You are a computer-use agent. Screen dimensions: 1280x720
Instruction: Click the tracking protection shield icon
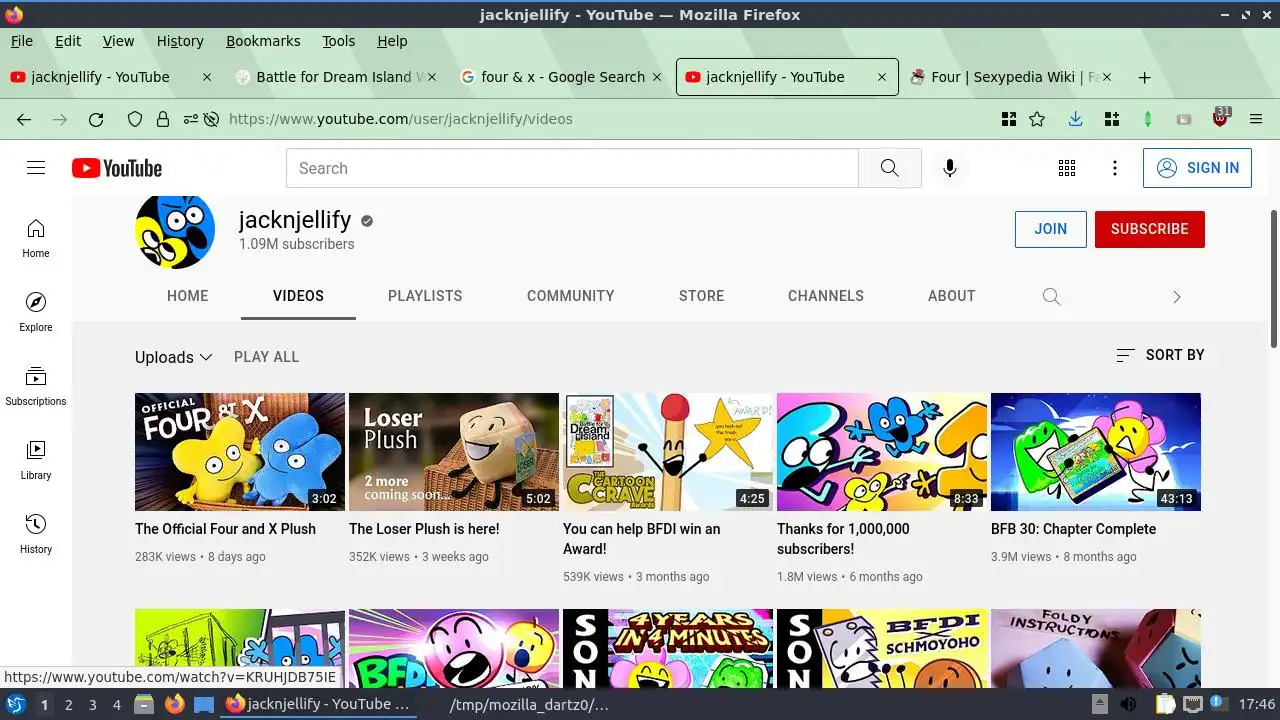click(135, 119)
